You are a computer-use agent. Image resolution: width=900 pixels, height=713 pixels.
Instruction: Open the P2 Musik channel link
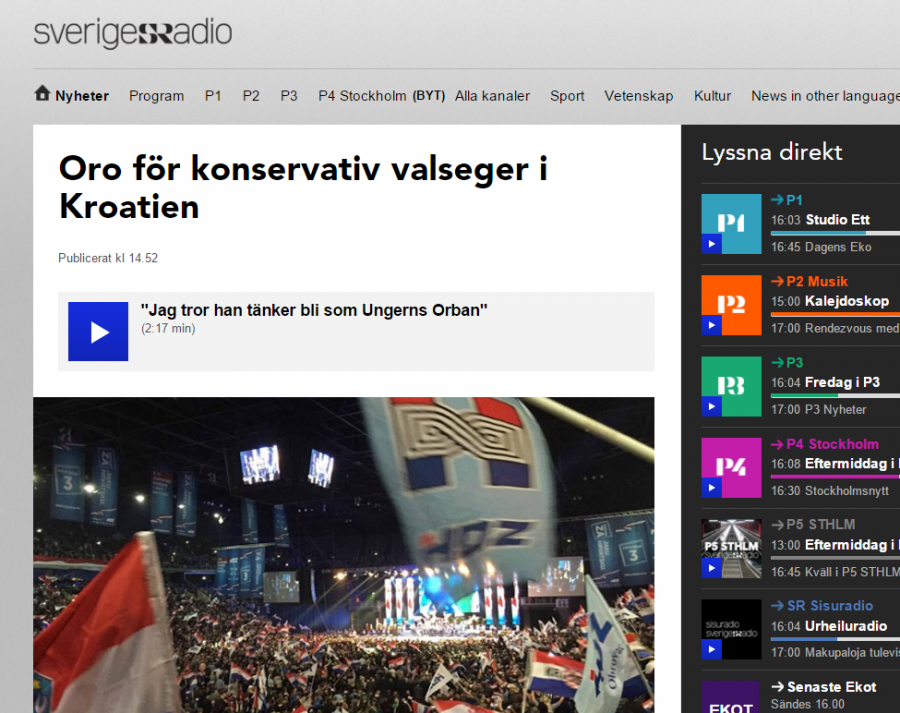809,281
